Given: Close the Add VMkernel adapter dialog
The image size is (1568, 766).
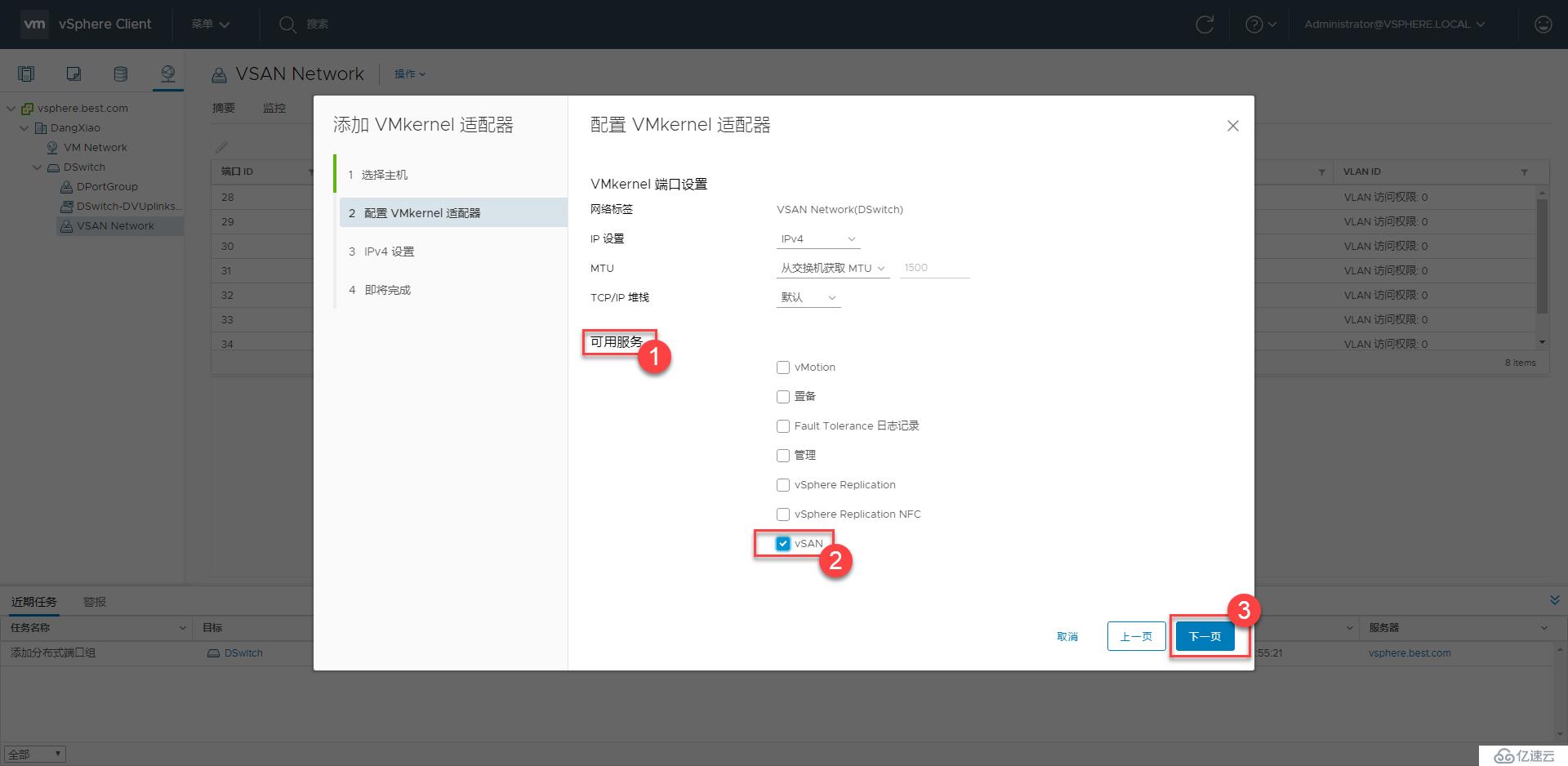Looking at the screenshot, I should pyautogui.click(x=1233, y=126).
